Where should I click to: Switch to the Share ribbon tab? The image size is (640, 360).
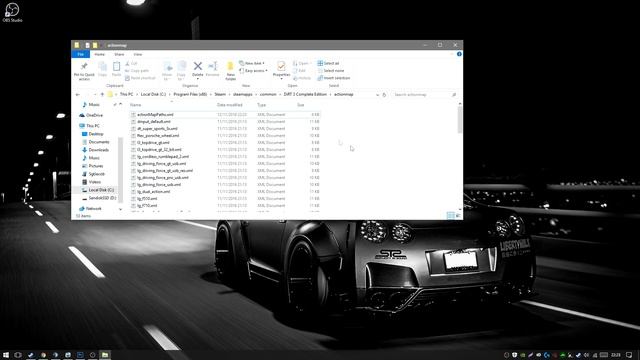point(119,54)
